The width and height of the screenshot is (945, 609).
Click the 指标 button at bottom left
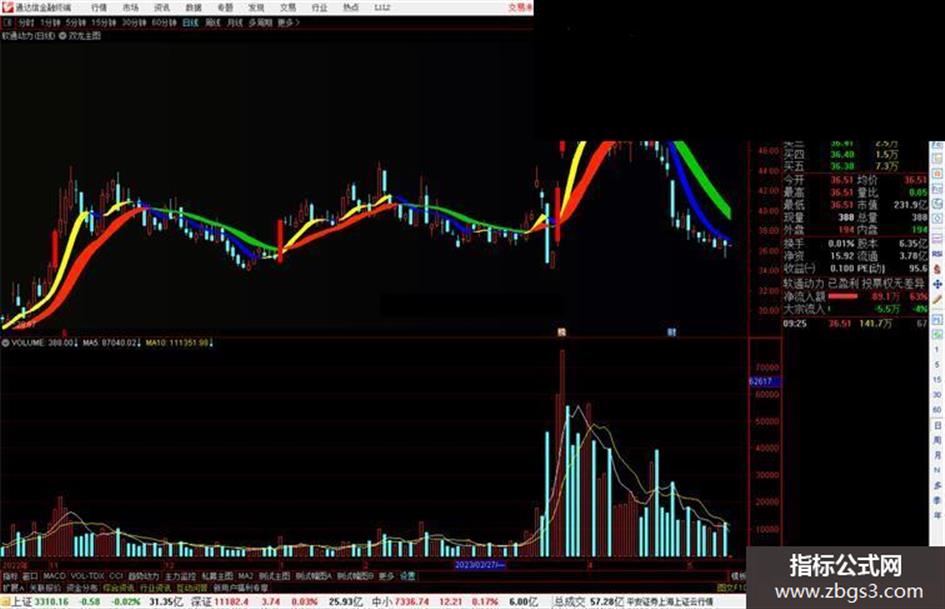pyautogui.click(x=10, y=576)
